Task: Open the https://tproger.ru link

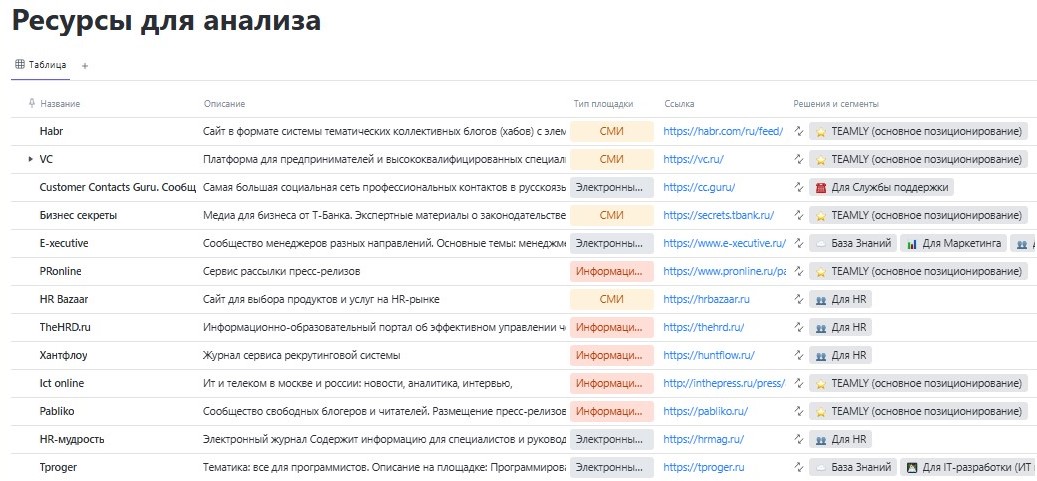Action: 704,467
